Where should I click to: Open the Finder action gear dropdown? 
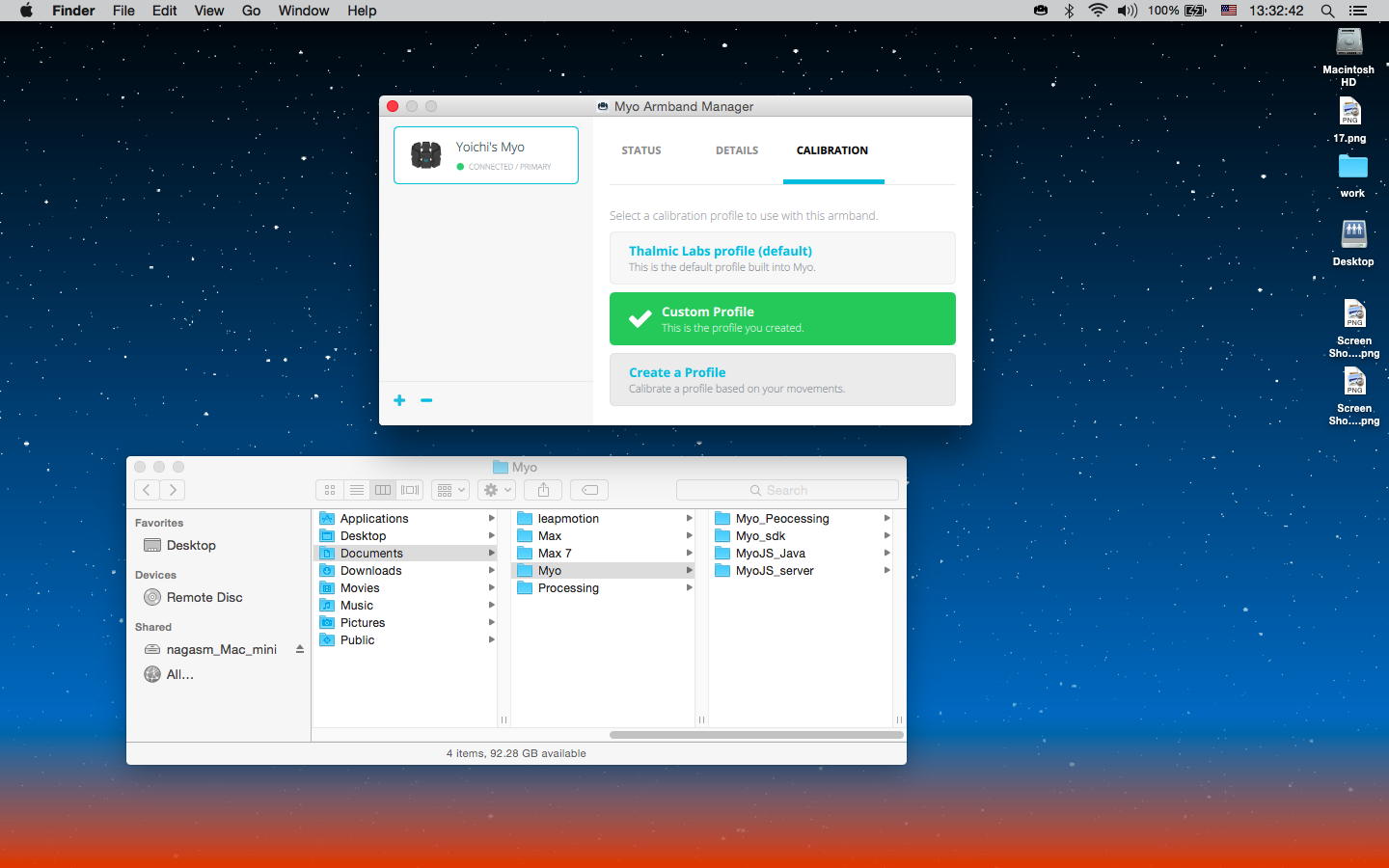498,490
